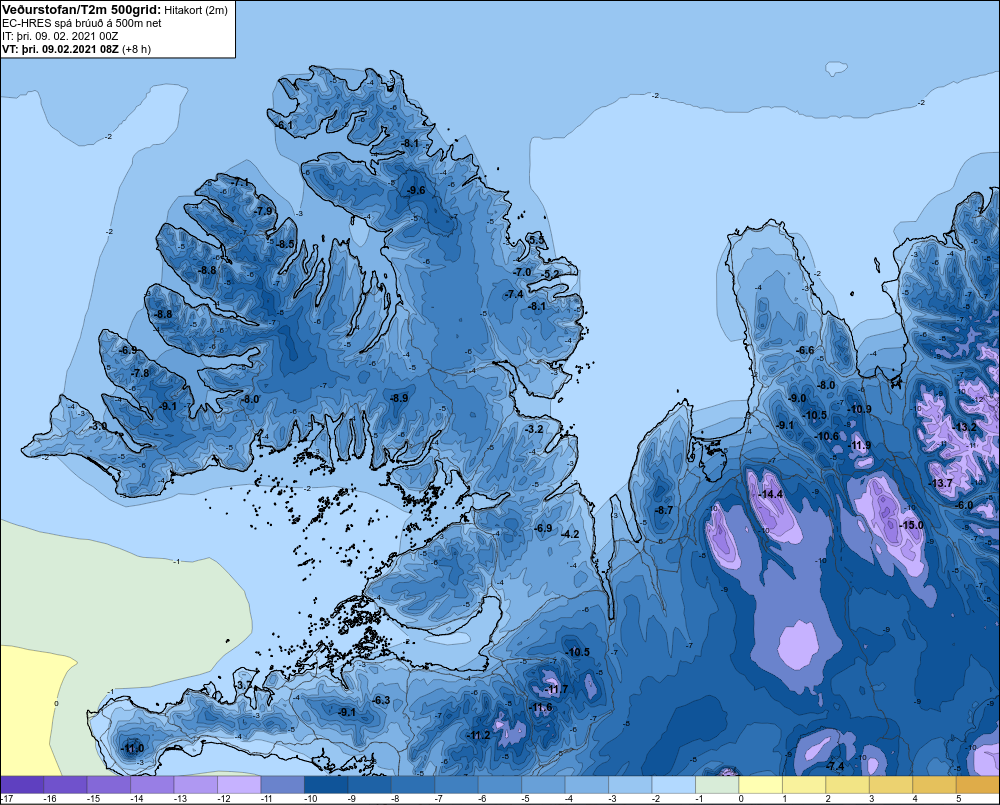This screenshot has width=1000, height=805.
Task: Click legend swatch between 3 and 4
Action: [891, 785]
